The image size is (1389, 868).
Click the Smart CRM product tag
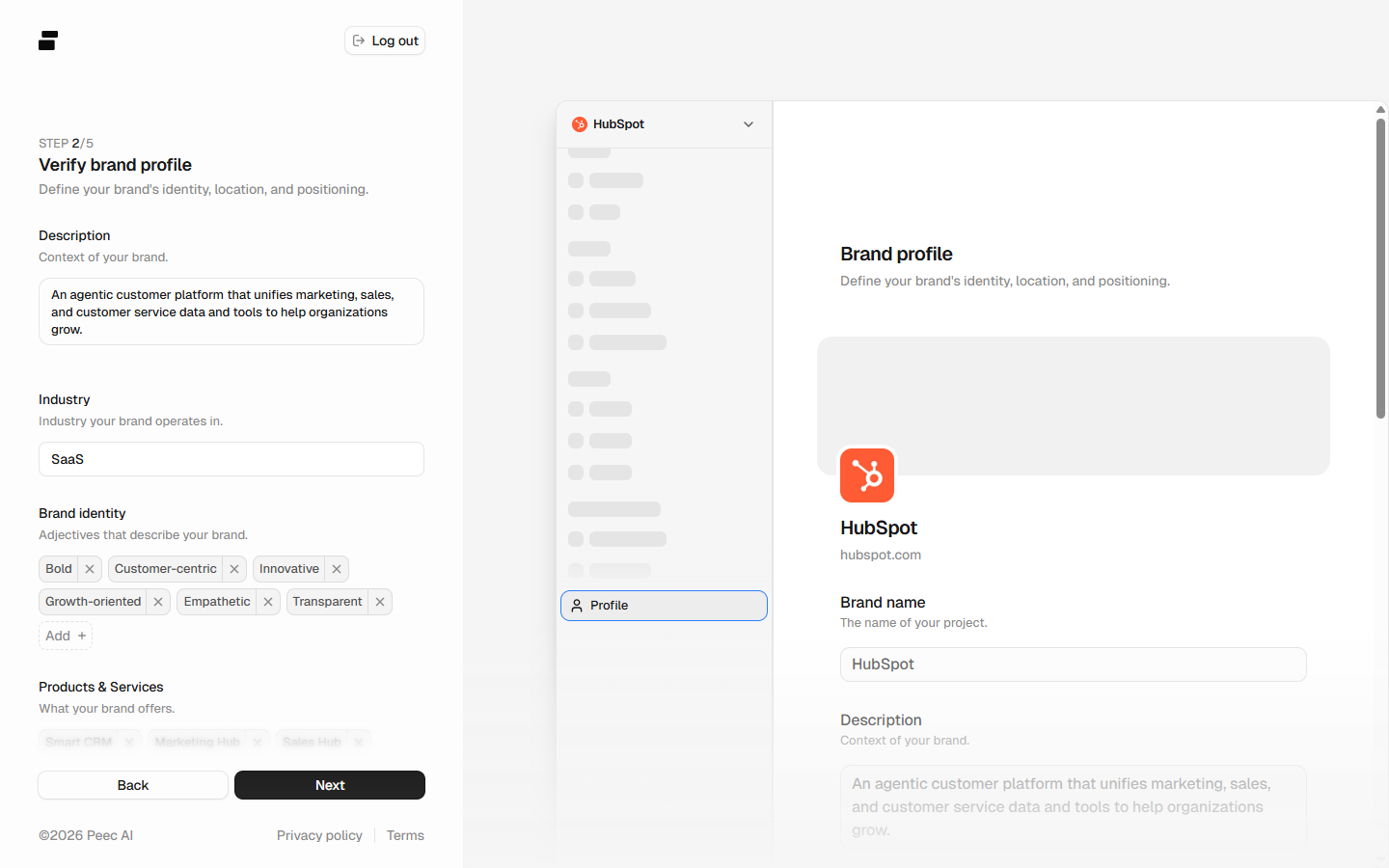click(90, 742)
